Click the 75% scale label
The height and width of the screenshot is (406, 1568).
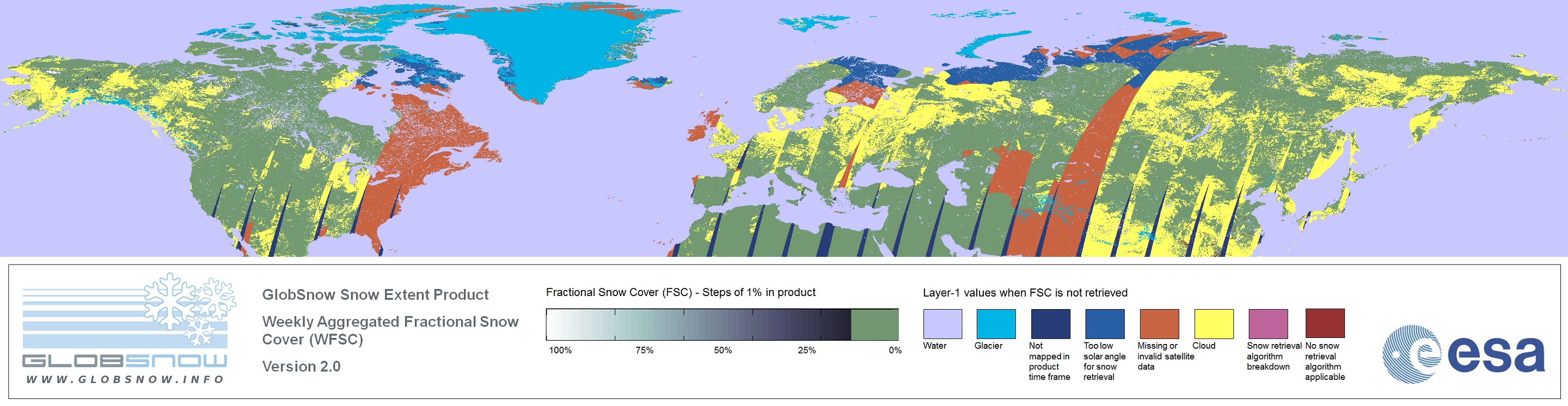[x=644, y=350]
